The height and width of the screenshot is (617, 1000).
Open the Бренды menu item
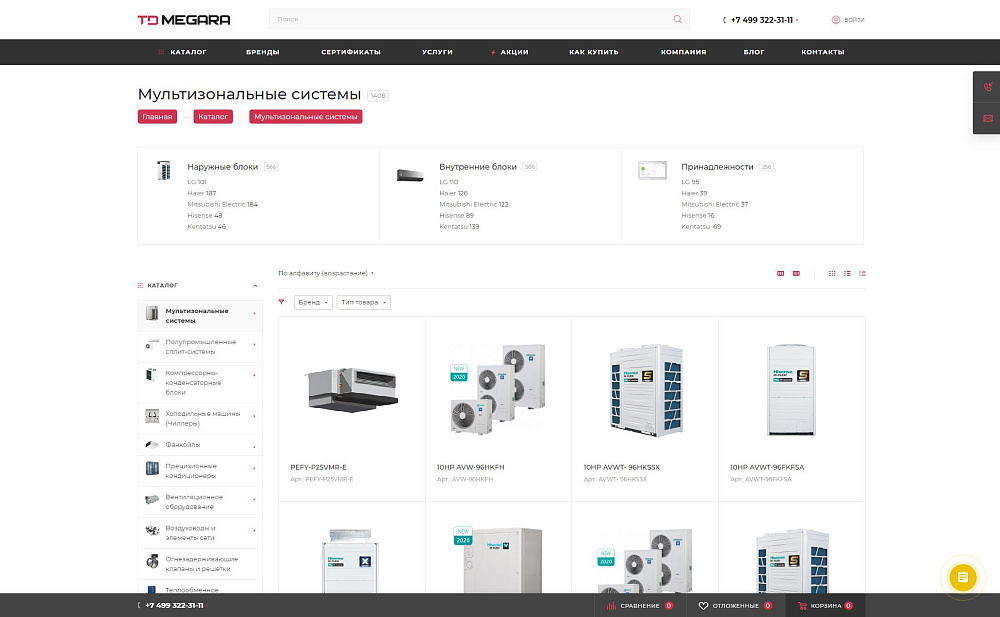coord(263,52)
